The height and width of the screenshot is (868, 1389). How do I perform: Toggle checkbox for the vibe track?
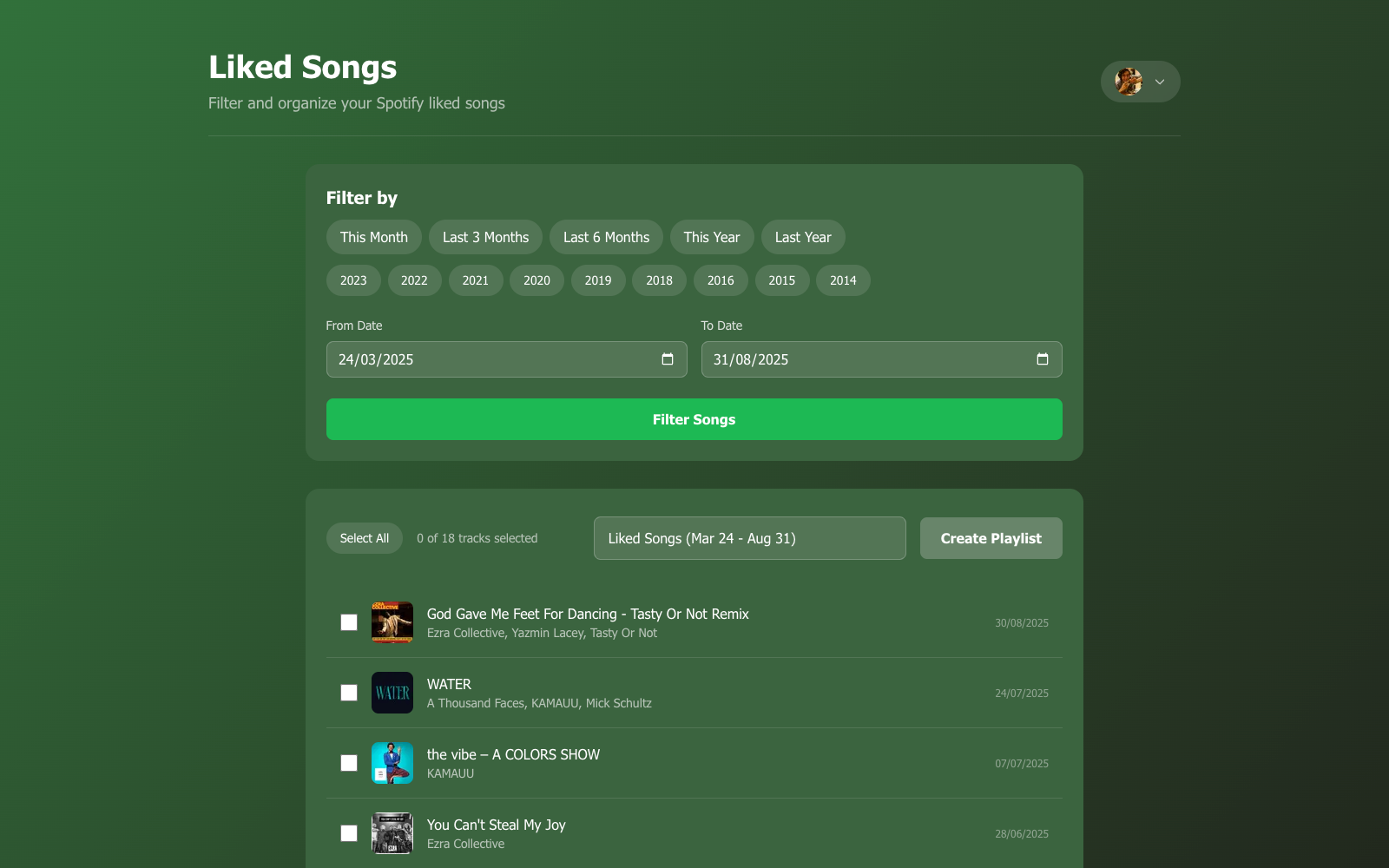349,763
